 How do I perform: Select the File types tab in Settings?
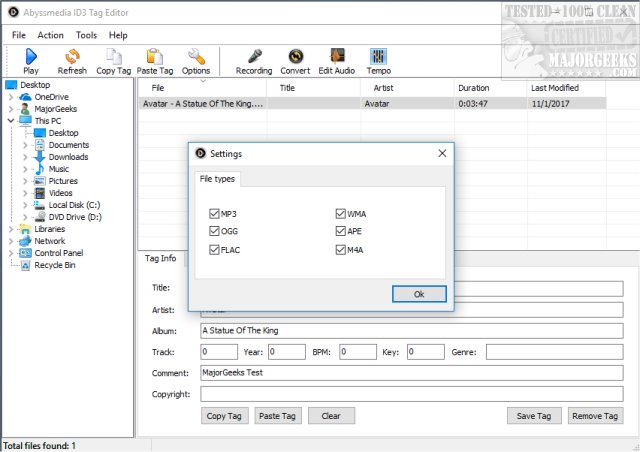click(217, 179)
